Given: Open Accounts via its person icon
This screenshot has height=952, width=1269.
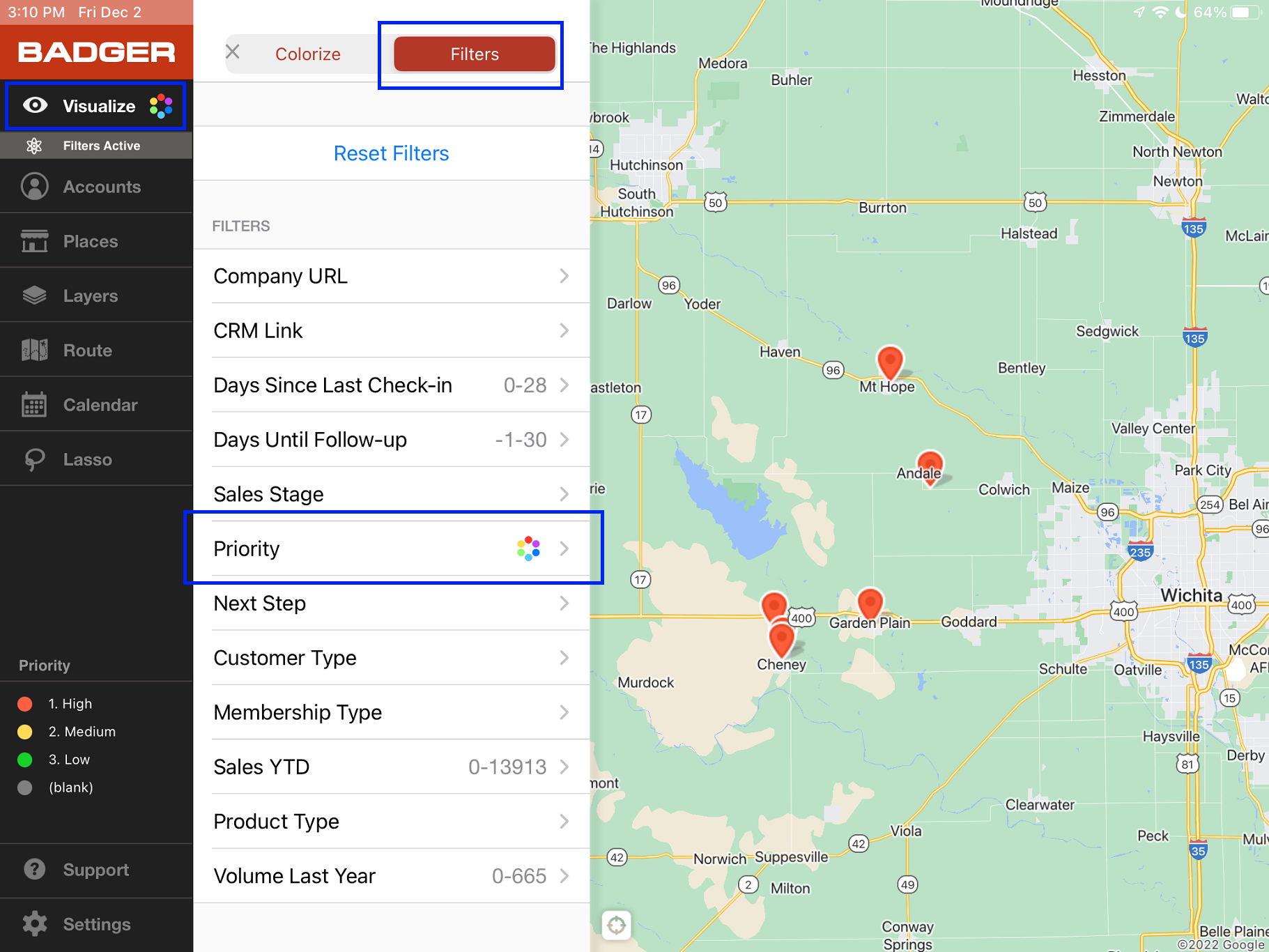Looking at the screenshot, I should point(34,186).
